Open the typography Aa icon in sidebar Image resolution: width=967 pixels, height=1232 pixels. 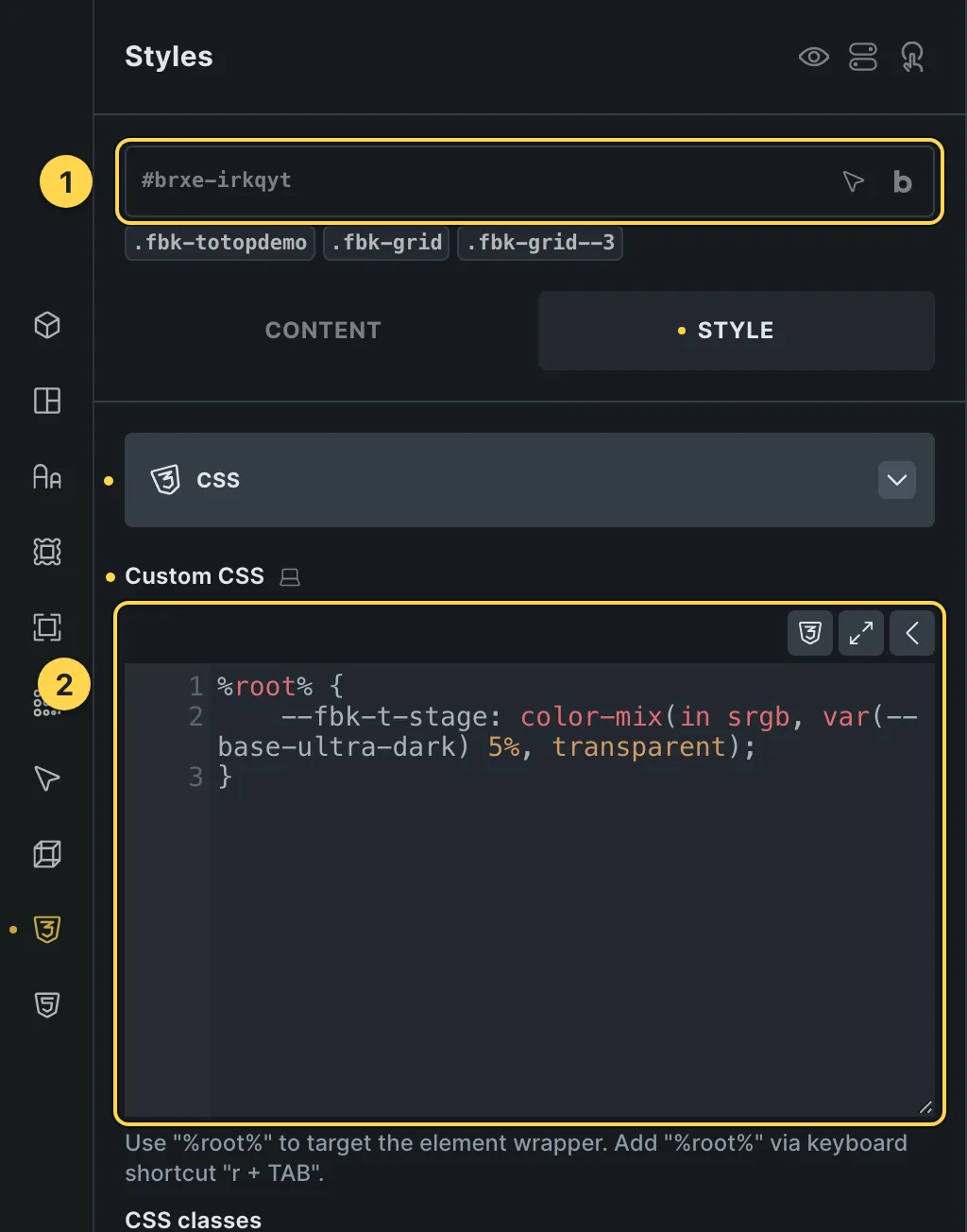pyautogui.click(x=47, y=476)
